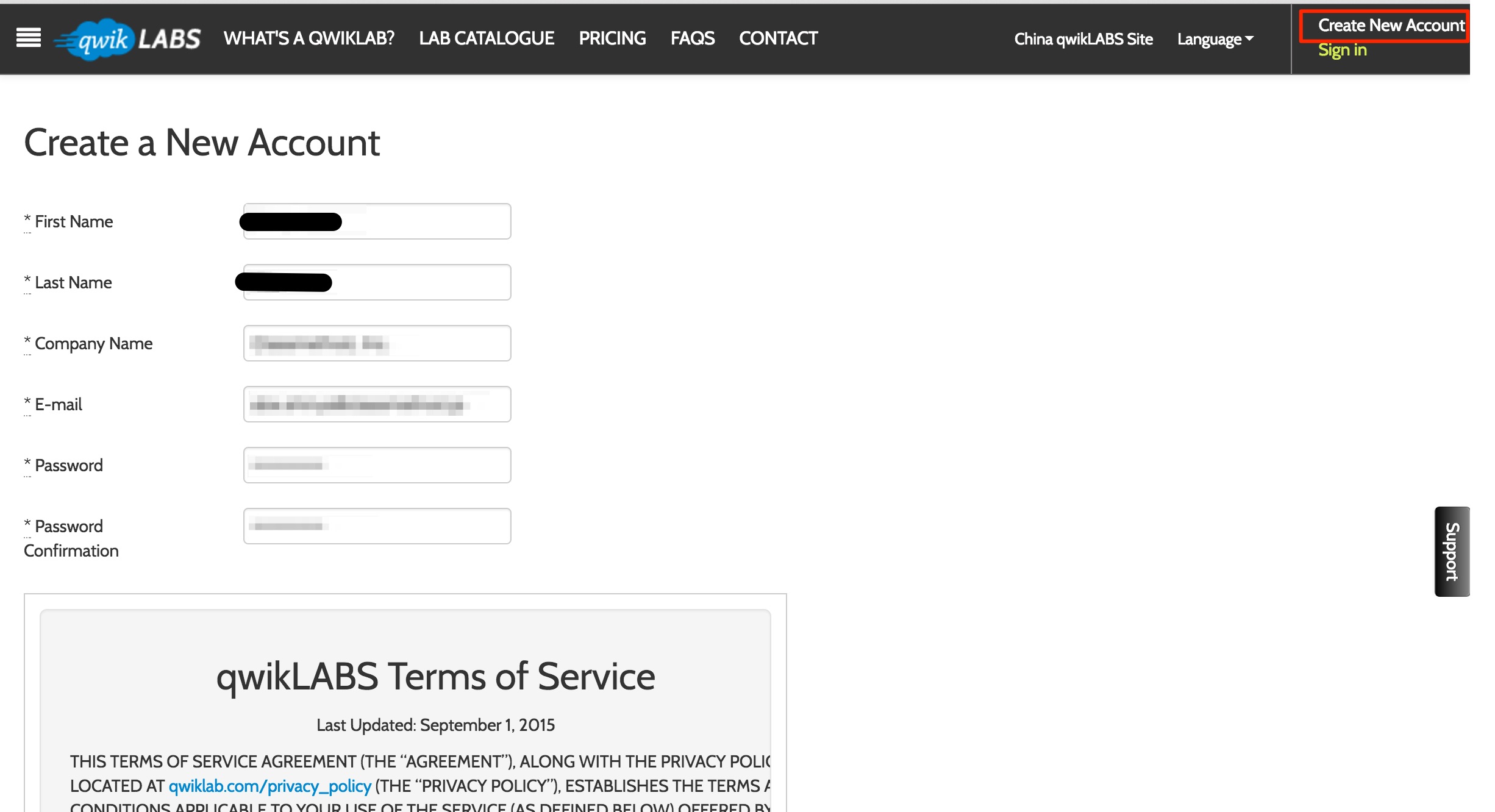Select the Password Confirmation field

(377, 526)
